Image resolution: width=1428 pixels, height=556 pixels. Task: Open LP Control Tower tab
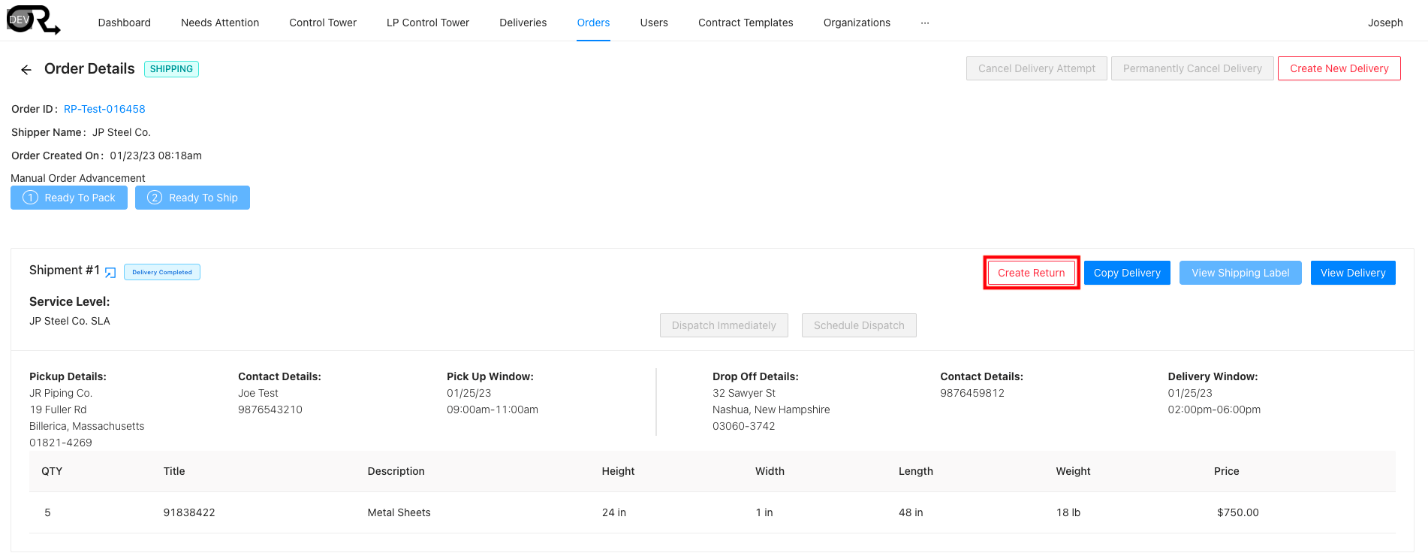pos(427,22)
